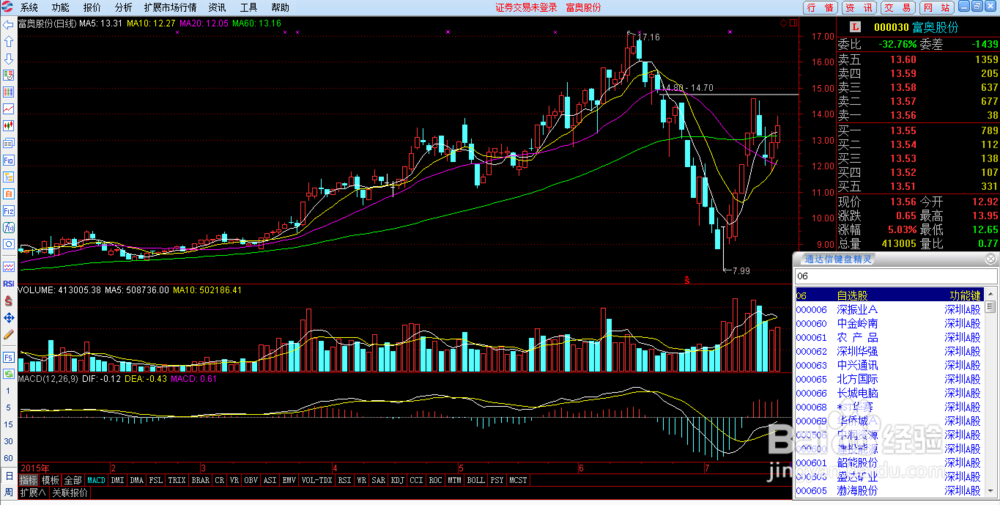The width and height of the screenshot is (1000, 505).
Task: Click the up arrow sidebar icon
Action: coord(9,42)
